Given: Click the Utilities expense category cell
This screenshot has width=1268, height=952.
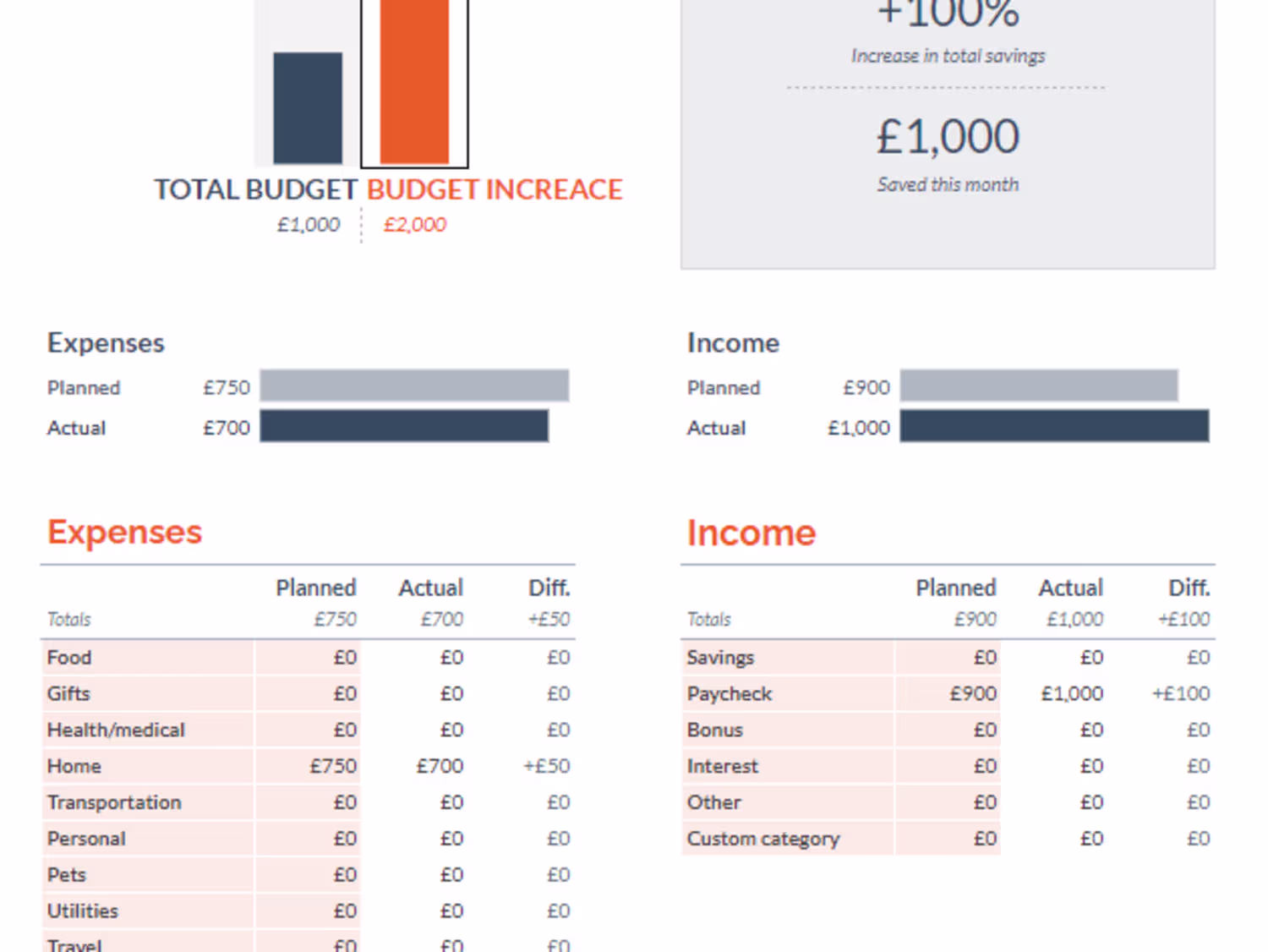Looking at the screenshot, I should click(x=147, y=911).
